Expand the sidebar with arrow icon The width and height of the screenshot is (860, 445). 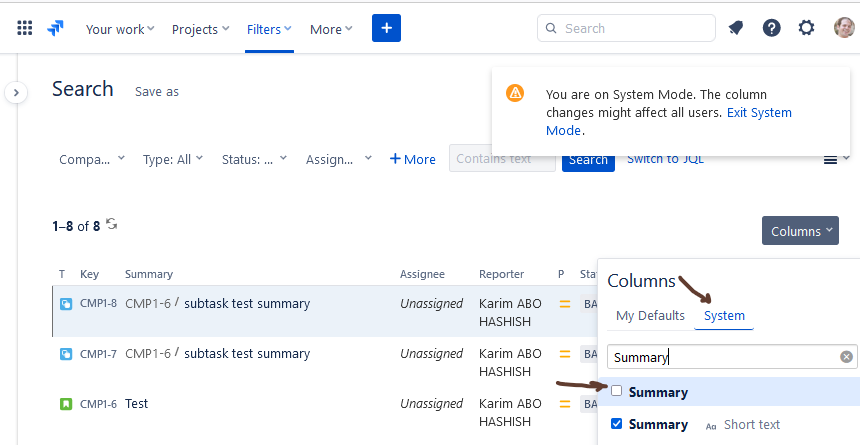coord(16,93)
